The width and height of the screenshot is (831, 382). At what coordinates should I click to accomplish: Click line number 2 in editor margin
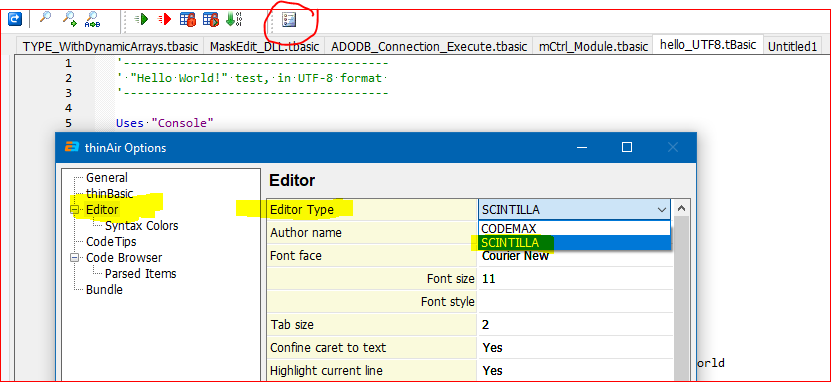click(68, 78)
